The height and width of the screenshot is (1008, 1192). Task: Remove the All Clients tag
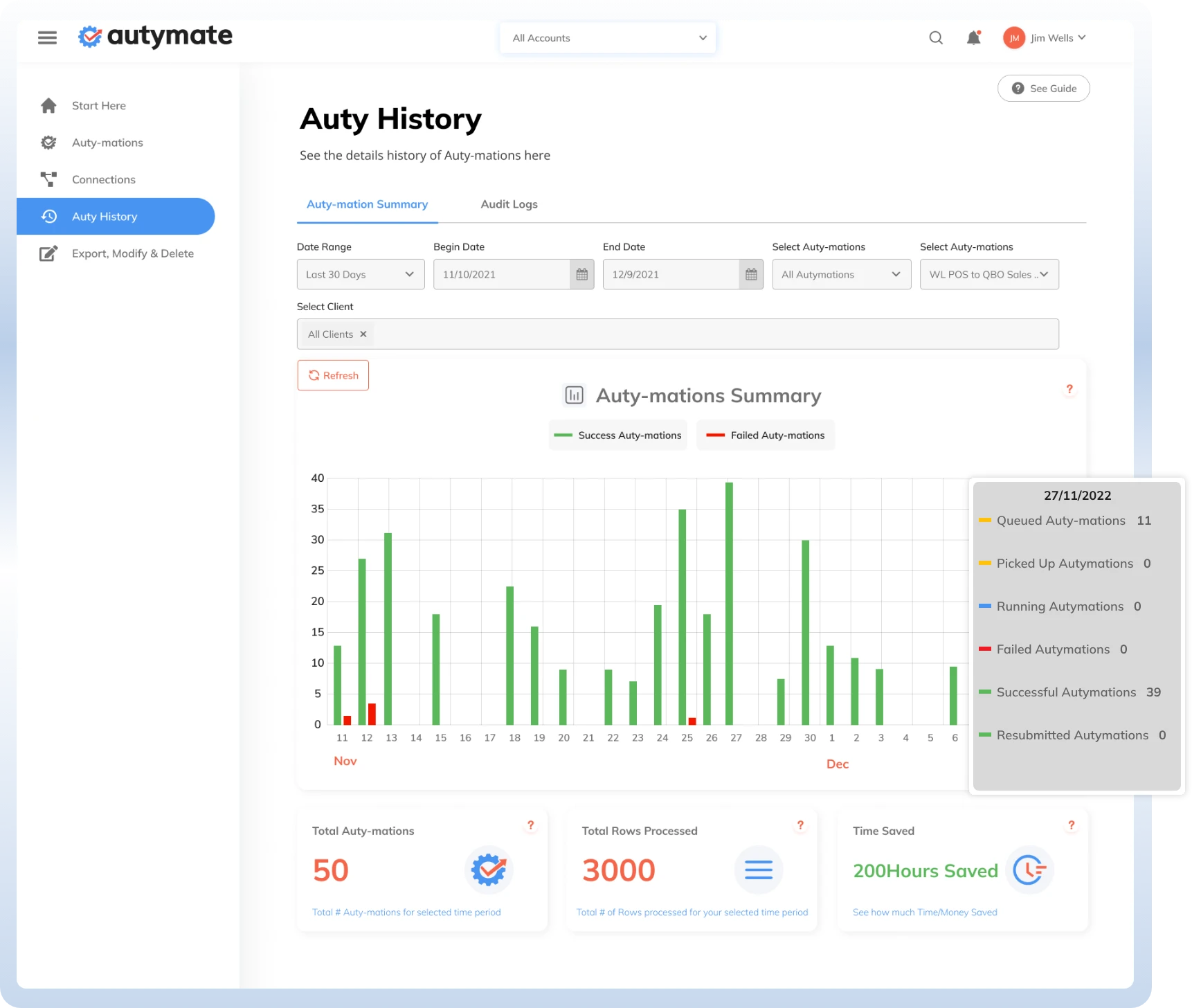coord(363,334)
